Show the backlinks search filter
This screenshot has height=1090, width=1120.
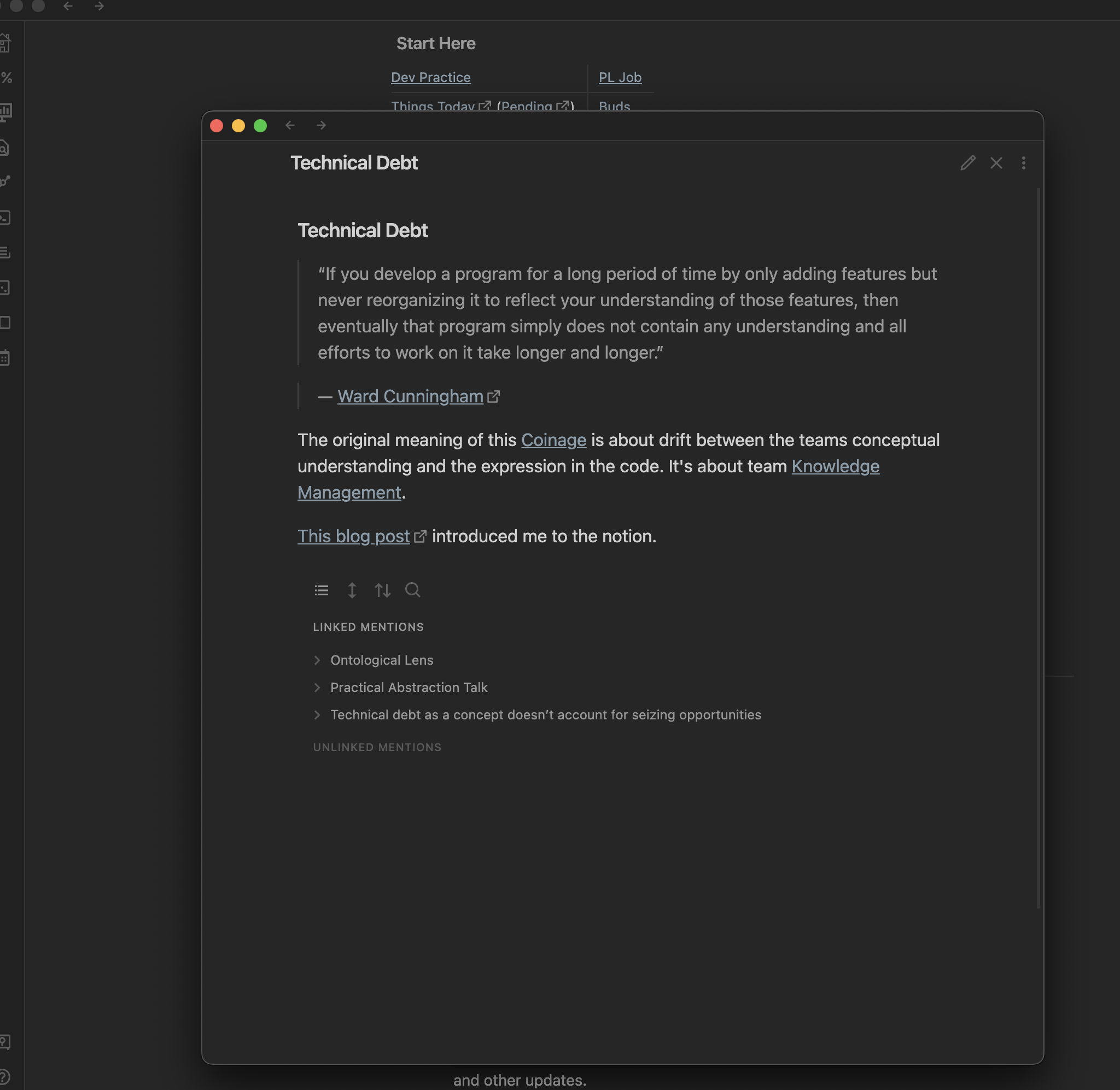[413, 590]
